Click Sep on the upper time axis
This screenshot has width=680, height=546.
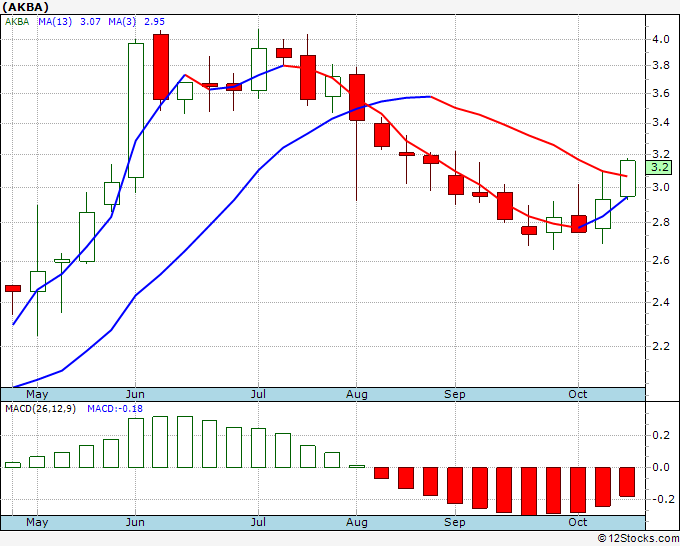[454, 394]
